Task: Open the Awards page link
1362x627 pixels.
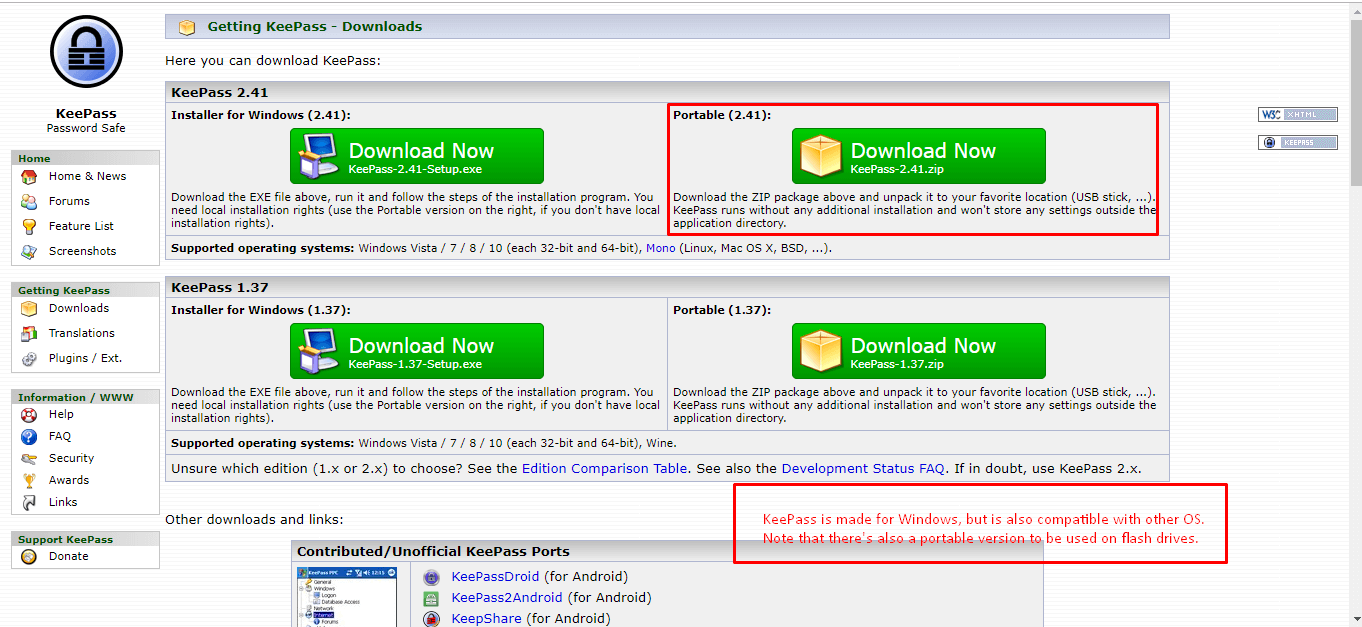Action: click(69, 480)
